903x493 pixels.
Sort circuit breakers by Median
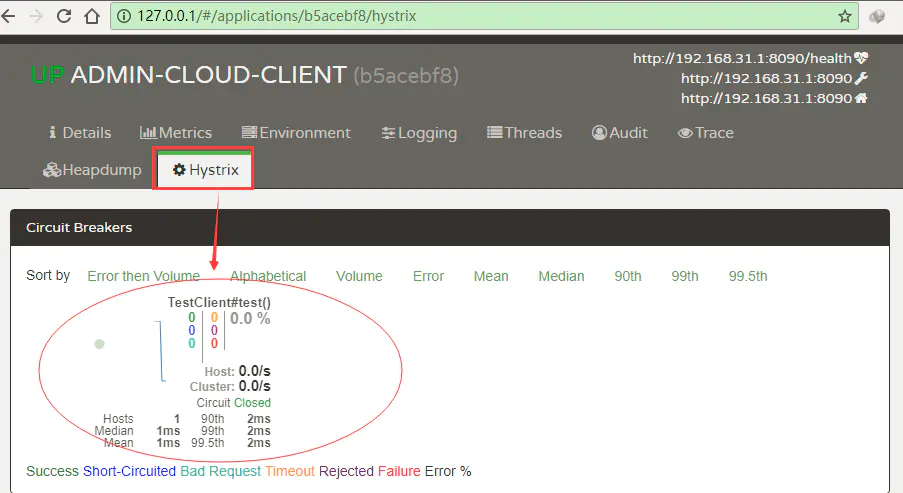pos(561,276)
